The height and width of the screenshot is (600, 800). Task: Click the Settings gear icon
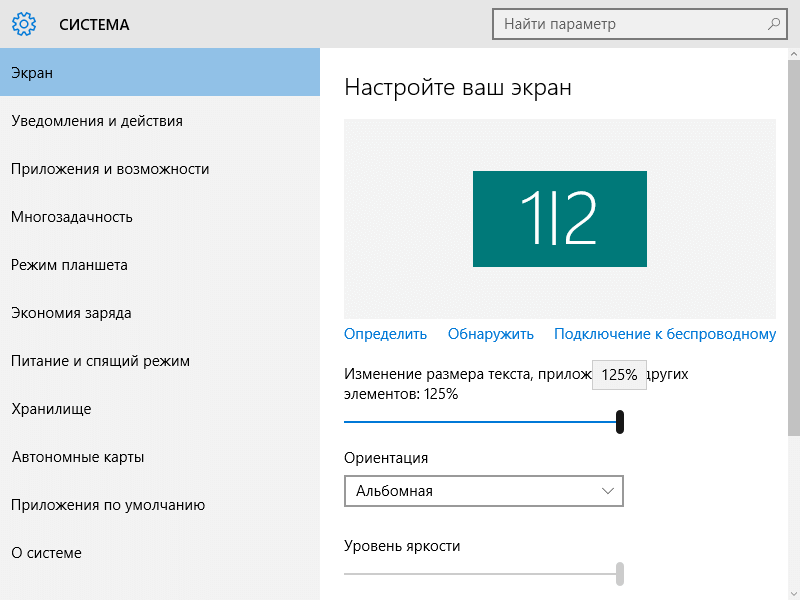24,24
